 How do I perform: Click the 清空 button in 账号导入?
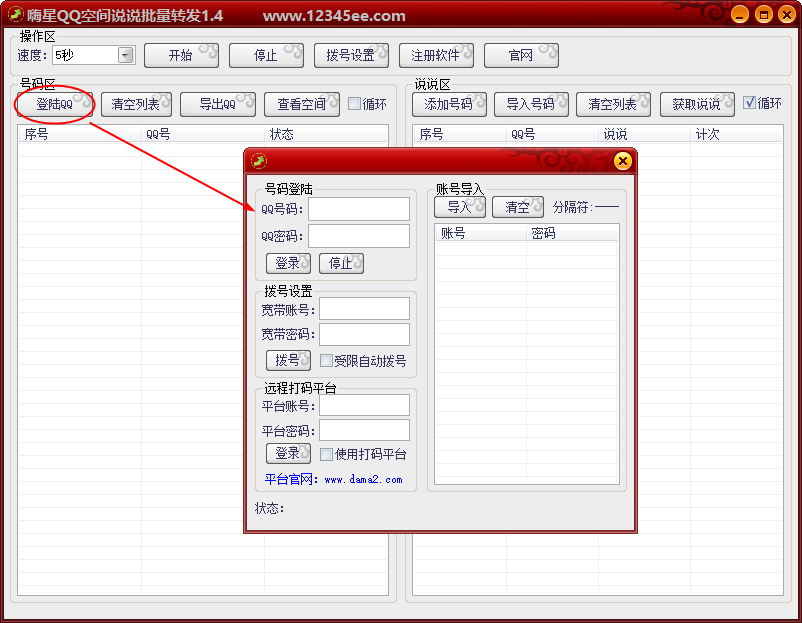[518, 207]
